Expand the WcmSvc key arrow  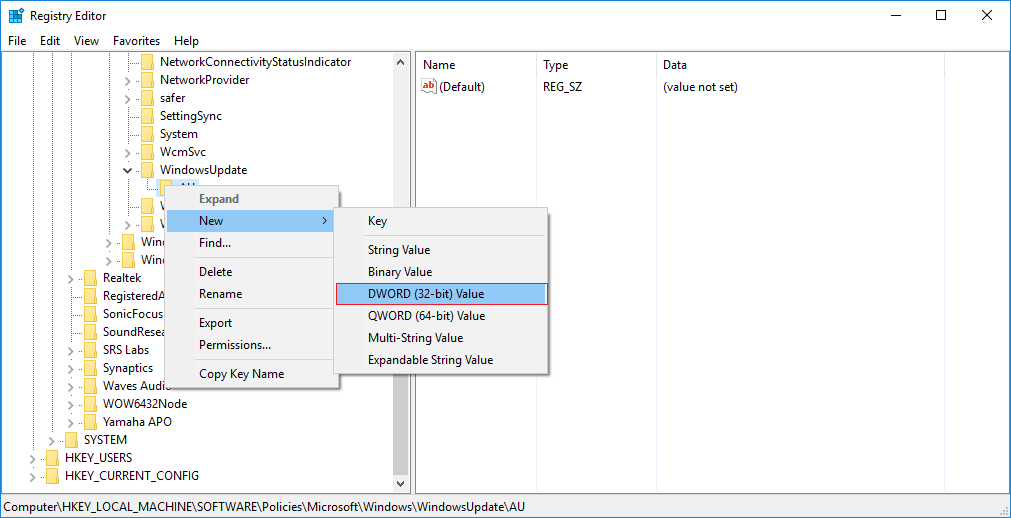tap(127, 152)
